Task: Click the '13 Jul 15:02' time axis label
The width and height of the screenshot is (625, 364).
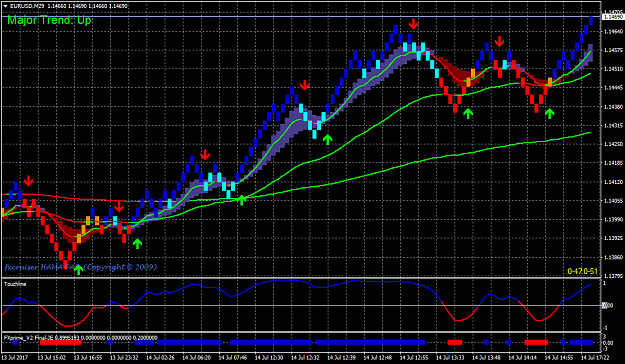Action: 52,358
